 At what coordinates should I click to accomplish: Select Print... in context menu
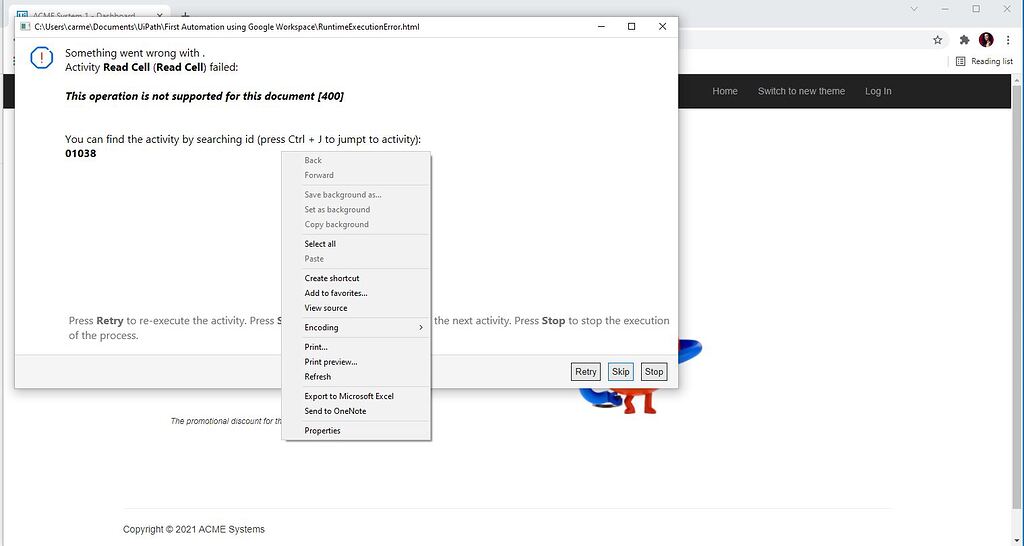click(356, 347)
